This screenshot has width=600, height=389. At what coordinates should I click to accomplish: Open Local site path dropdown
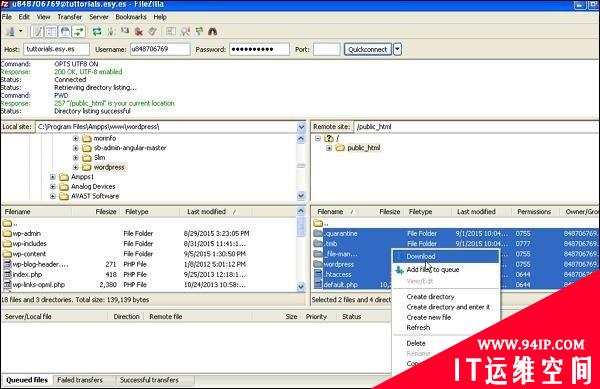point(301,127)
